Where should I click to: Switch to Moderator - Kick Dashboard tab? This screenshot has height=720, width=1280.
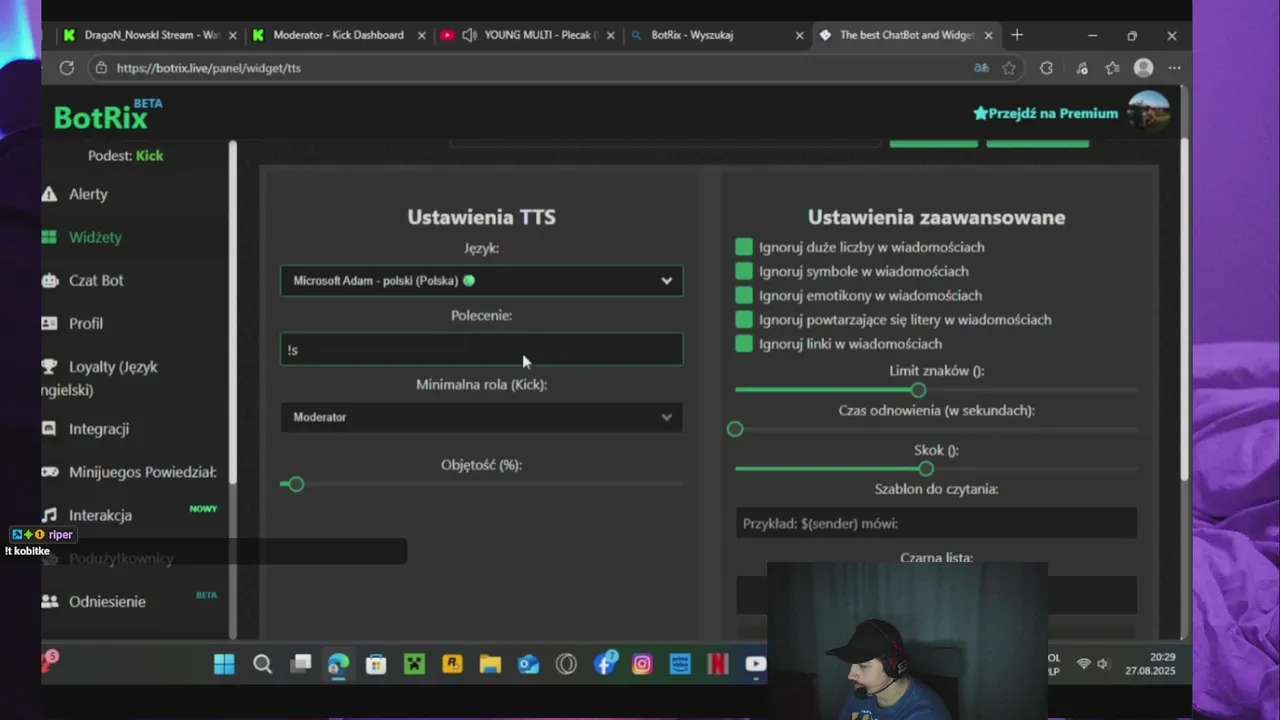[x=338, y=35]
